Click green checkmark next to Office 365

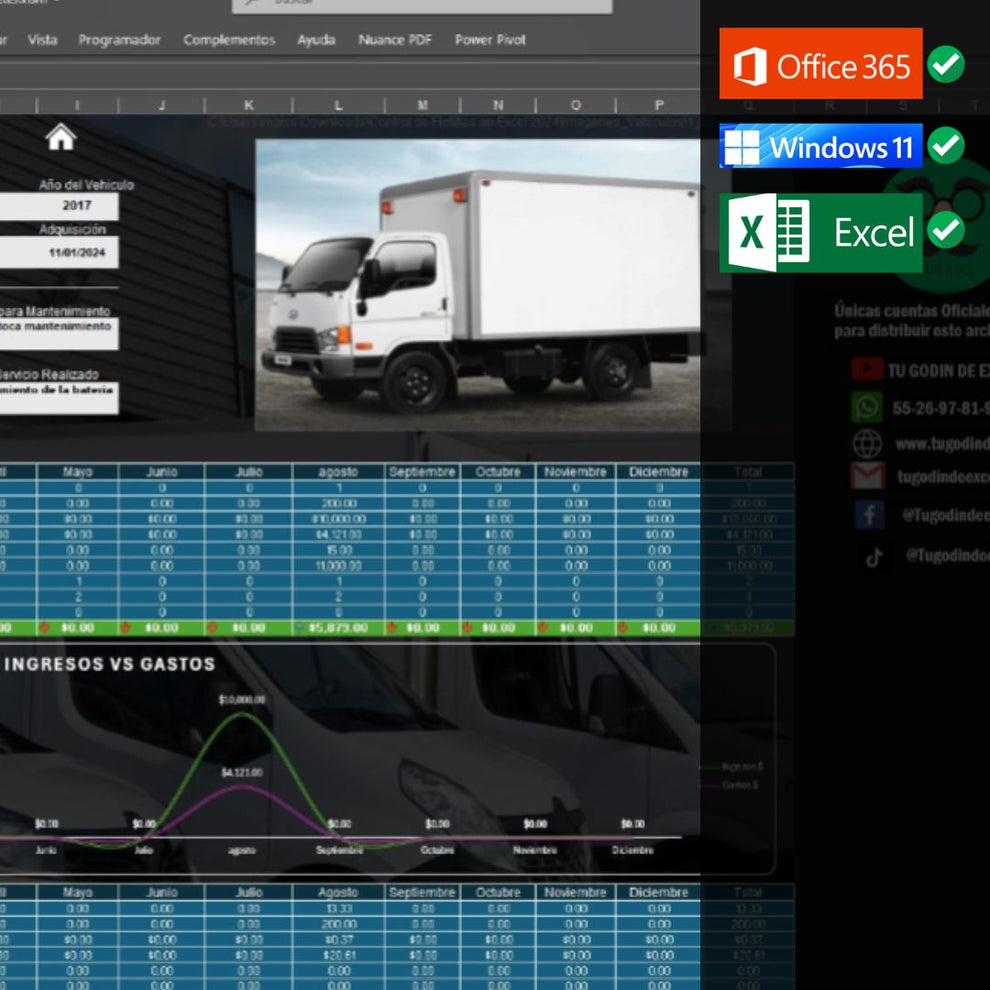coord(945,65)
